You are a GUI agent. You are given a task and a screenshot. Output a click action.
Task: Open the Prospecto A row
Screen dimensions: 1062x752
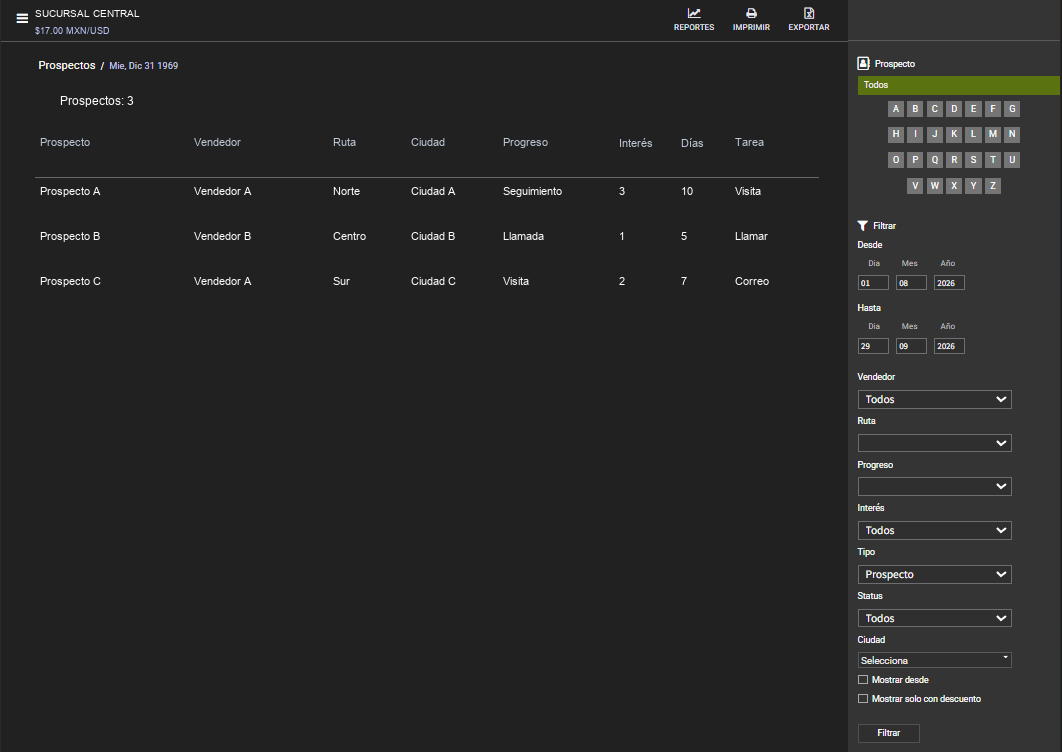click(x=427, y=192)
